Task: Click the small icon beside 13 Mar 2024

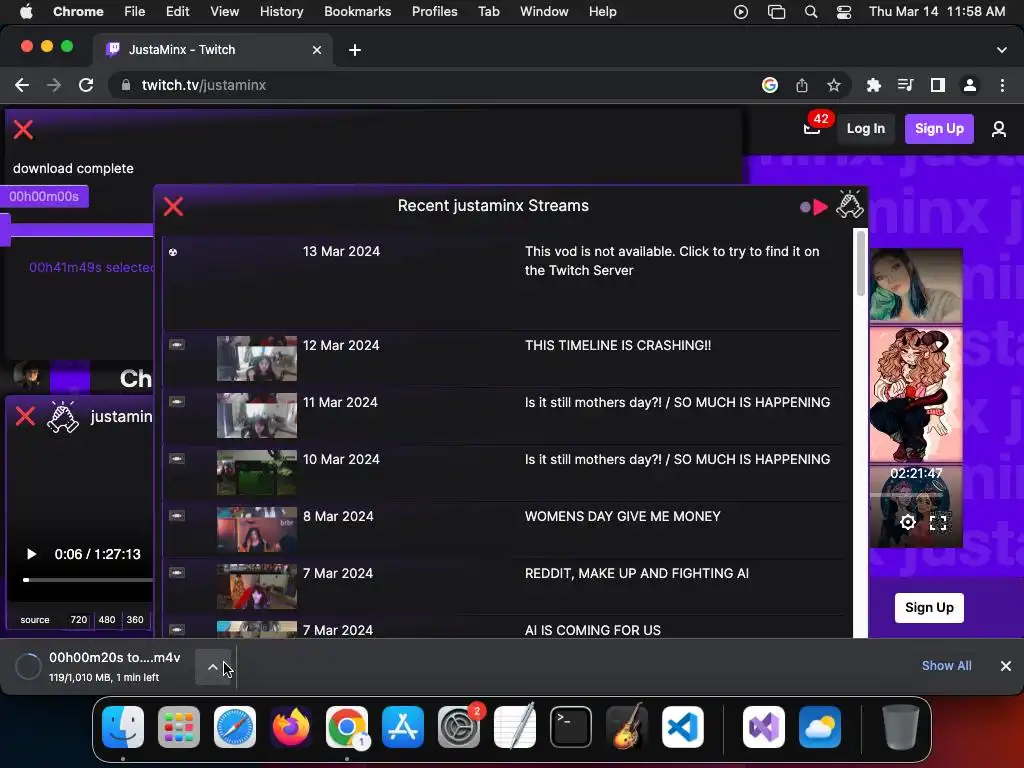Action: 173,252
